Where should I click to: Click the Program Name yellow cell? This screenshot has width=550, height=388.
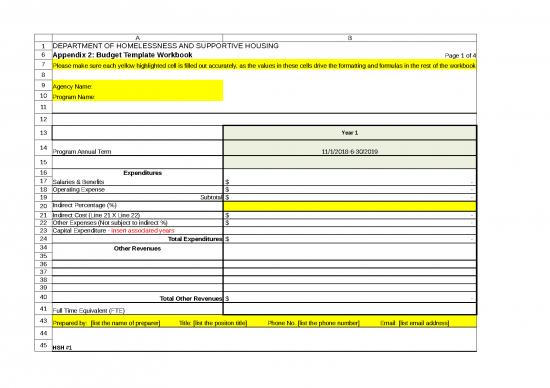click(138, 96)
